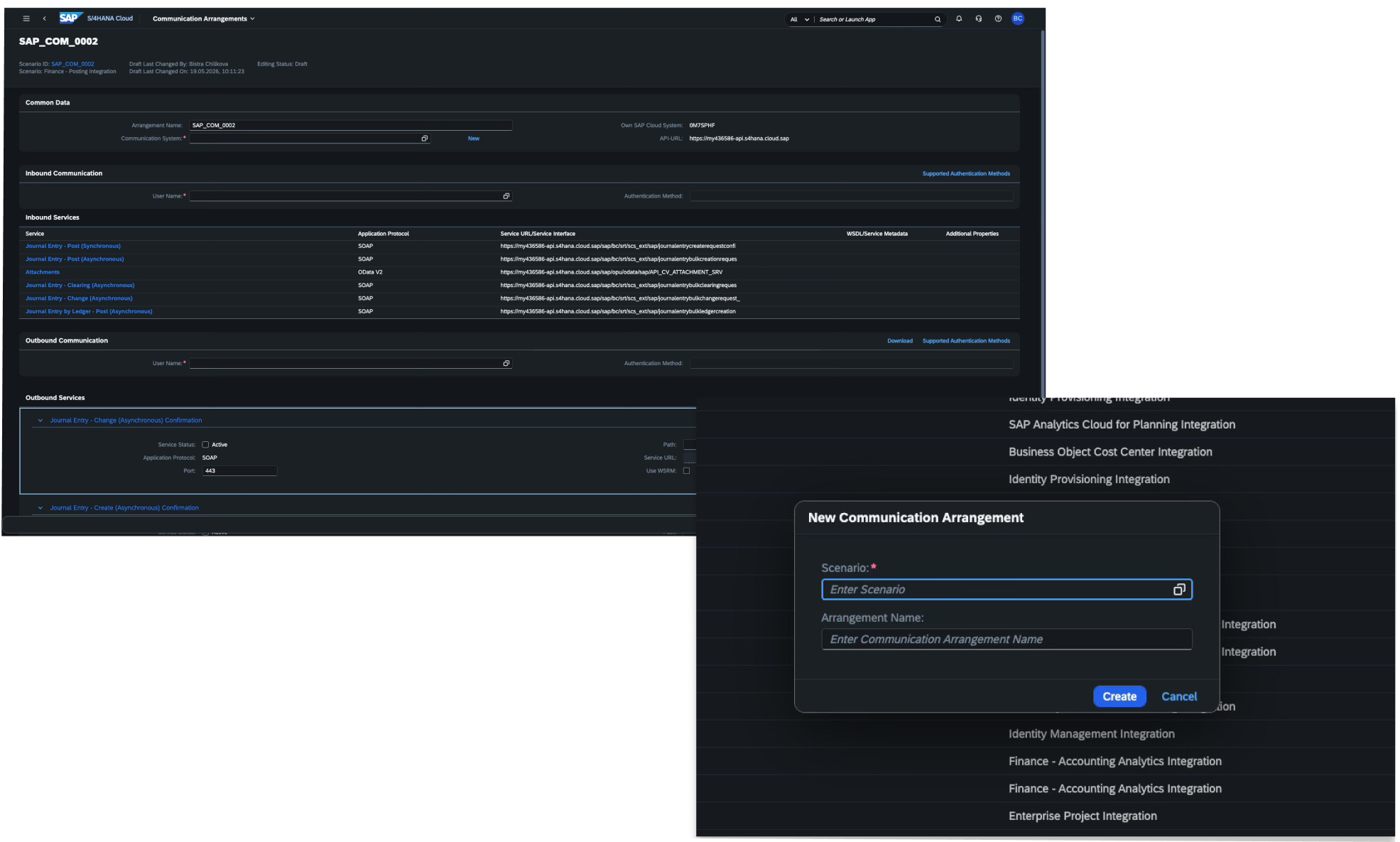Open inbound Supported Authentication Methods link

coord(966,173)
